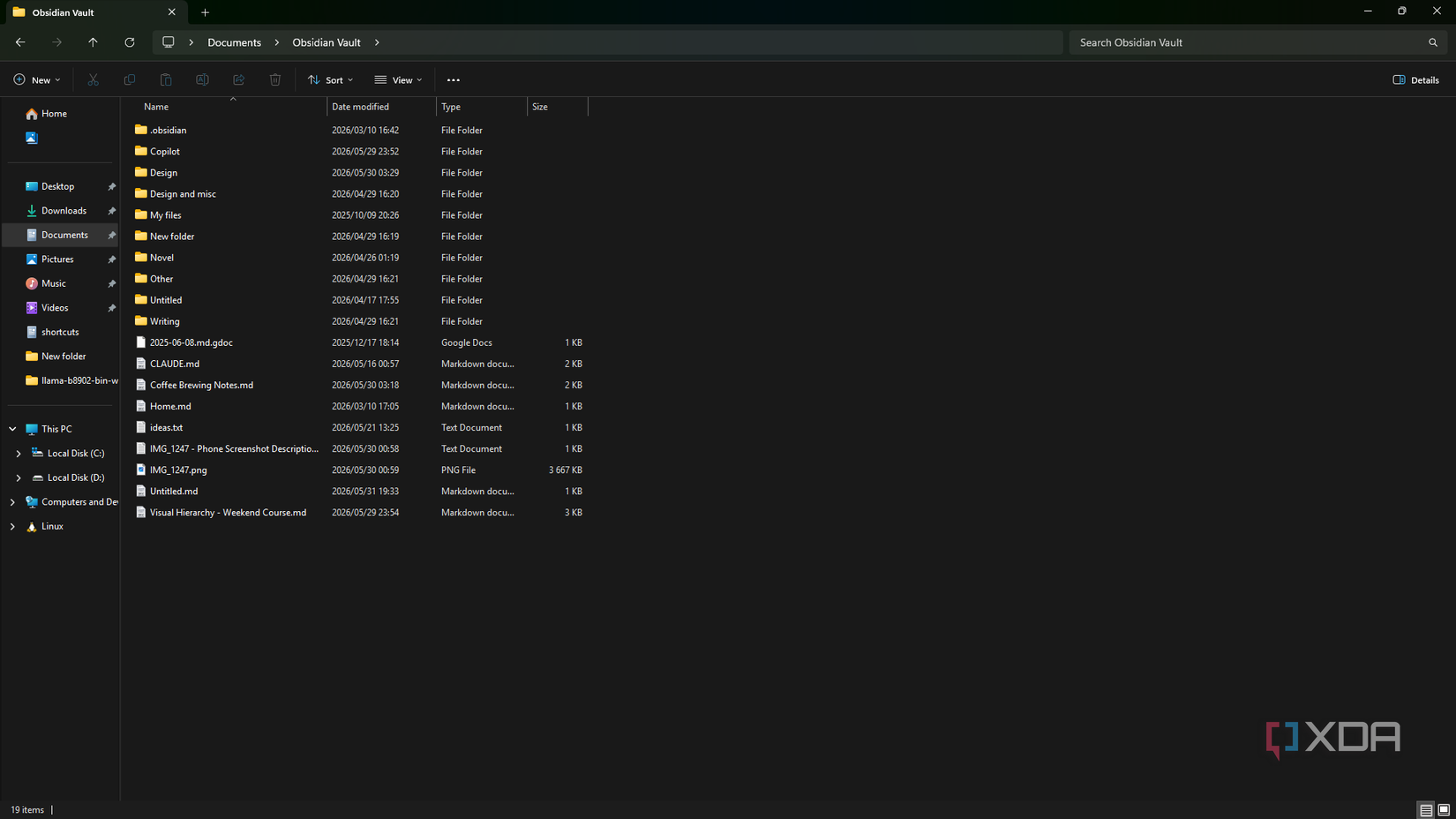Screen dimensions: 1456x819
Task: Refresh the Obsidian Vault folder
Action: click(130, 42)
